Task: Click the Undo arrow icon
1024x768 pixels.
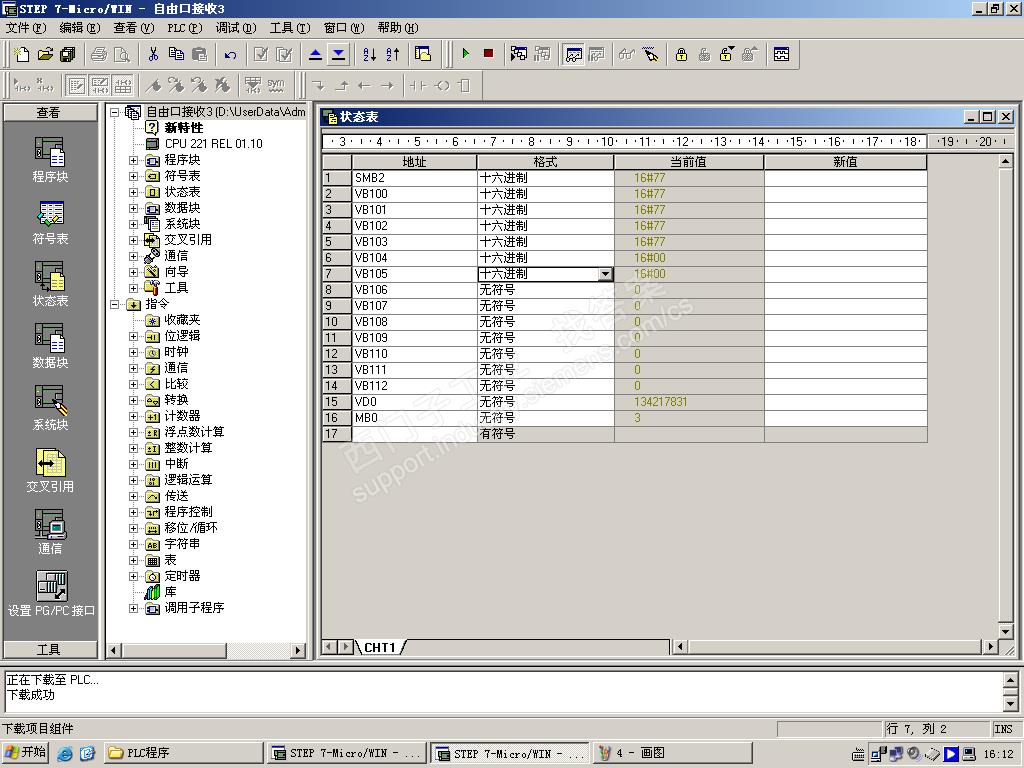Action: click(230, 55)
